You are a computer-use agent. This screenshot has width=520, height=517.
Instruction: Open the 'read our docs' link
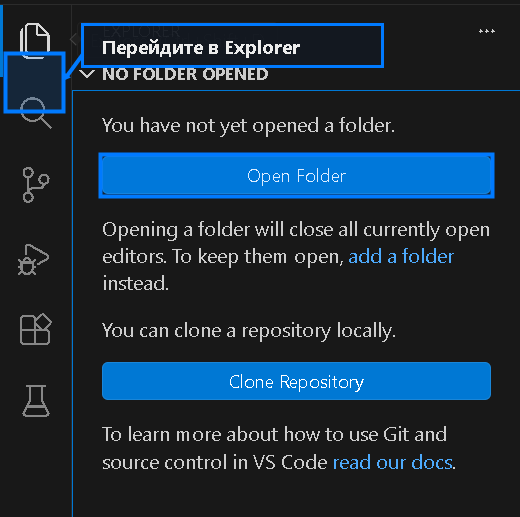click(x=393, y=462)
